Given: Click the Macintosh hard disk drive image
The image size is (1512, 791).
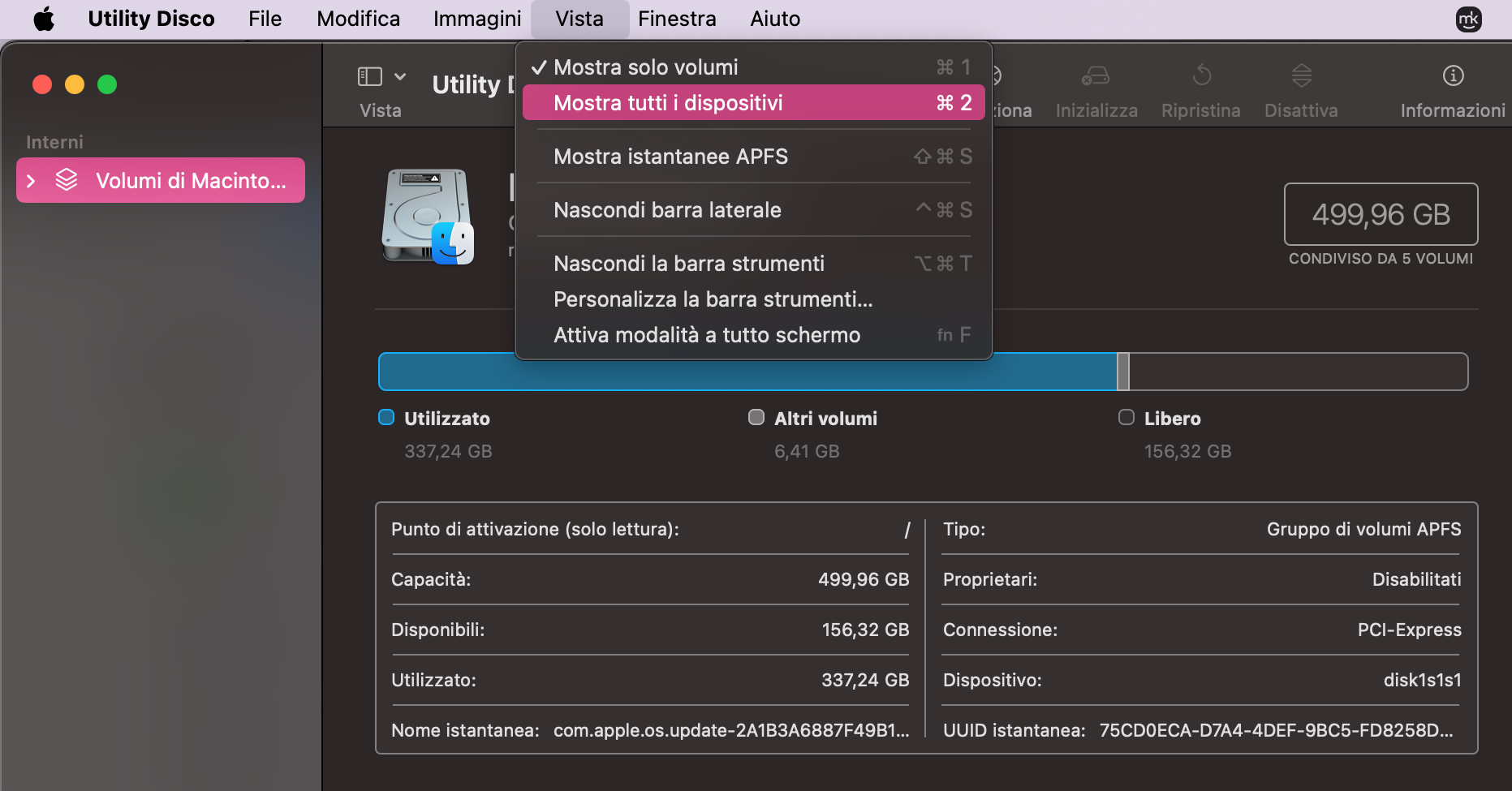Looking at the screenshot, I should pos(428,216).
